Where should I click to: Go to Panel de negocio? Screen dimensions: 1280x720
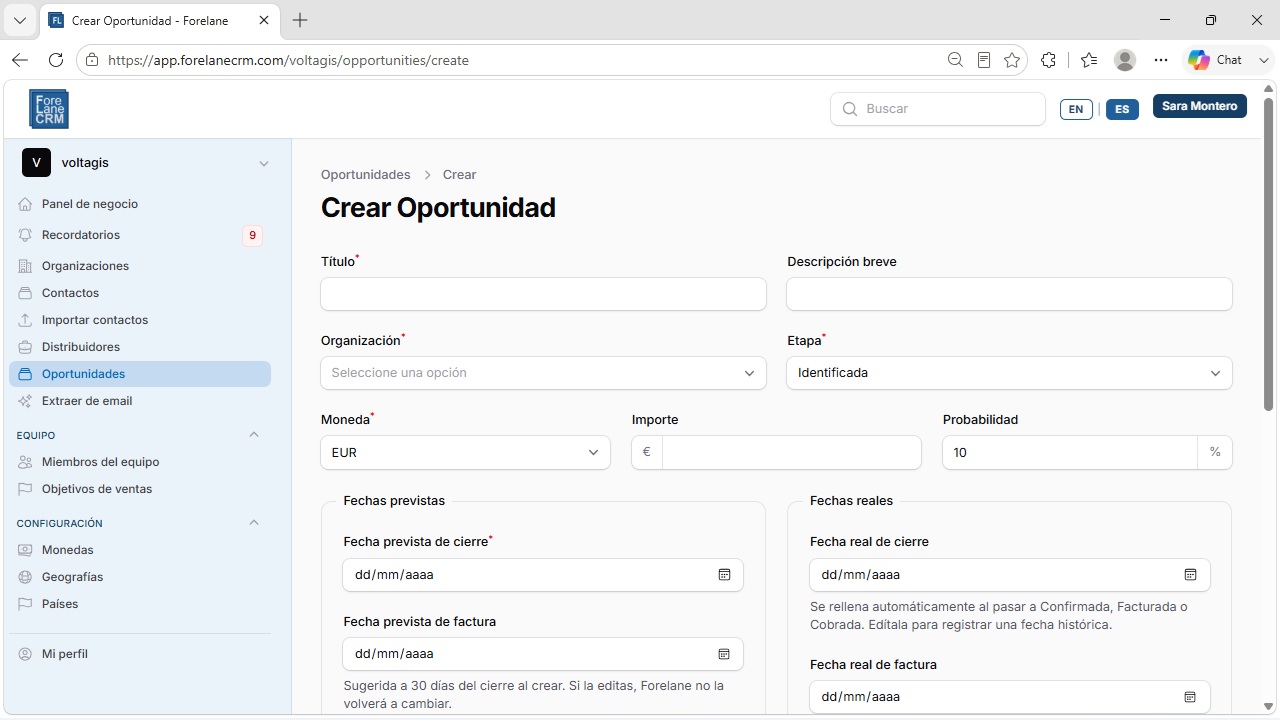click(x=140, y=204)
